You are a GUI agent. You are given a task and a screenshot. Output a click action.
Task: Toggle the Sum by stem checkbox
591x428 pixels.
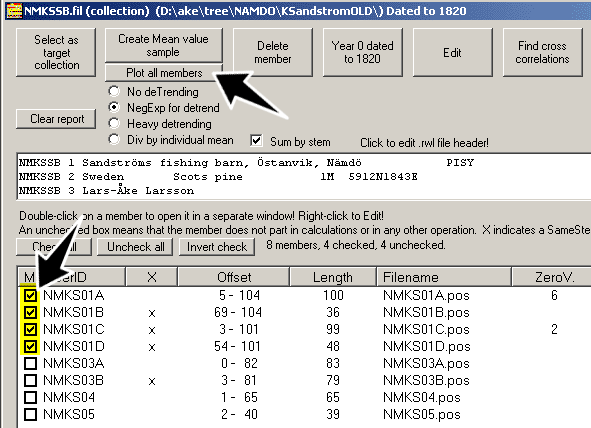tap(256, 141)
